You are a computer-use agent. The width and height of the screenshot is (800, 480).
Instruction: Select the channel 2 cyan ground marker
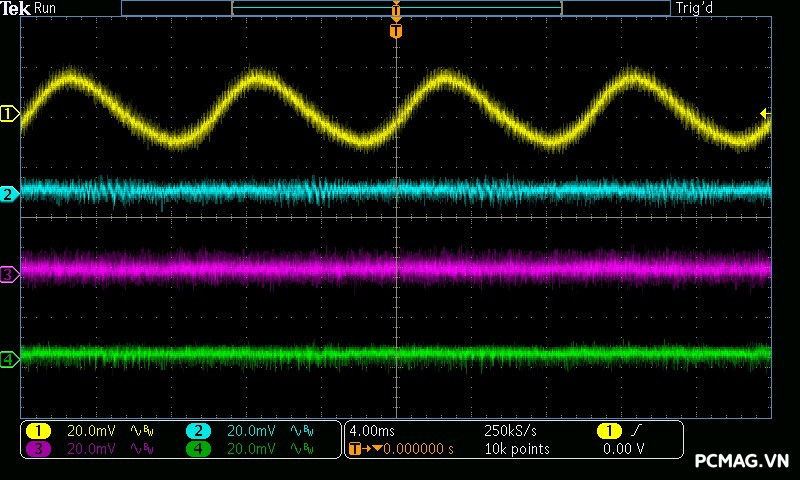(9, 194)
